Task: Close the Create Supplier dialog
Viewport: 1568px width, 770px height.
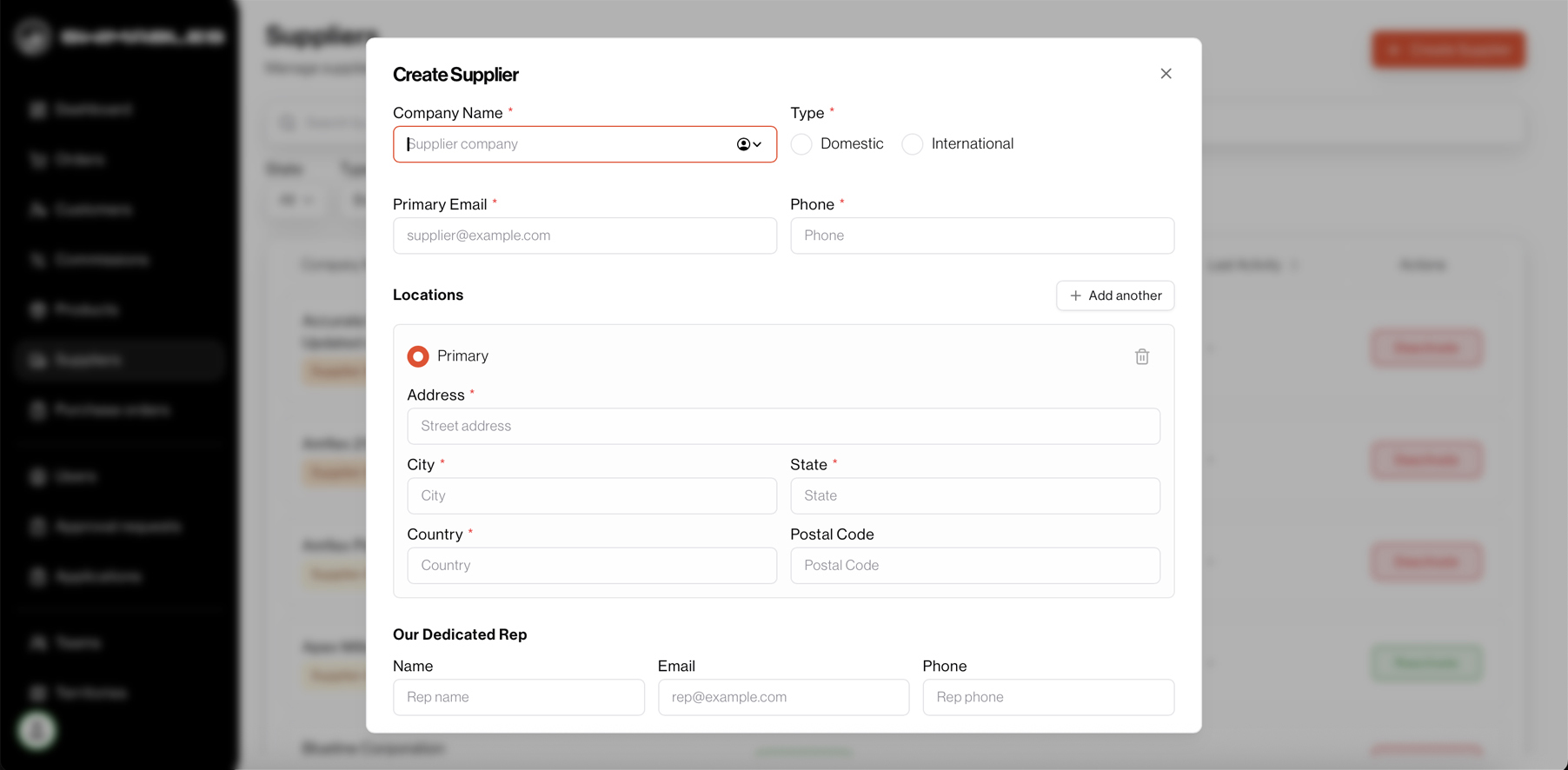Action: (1166, 74)
